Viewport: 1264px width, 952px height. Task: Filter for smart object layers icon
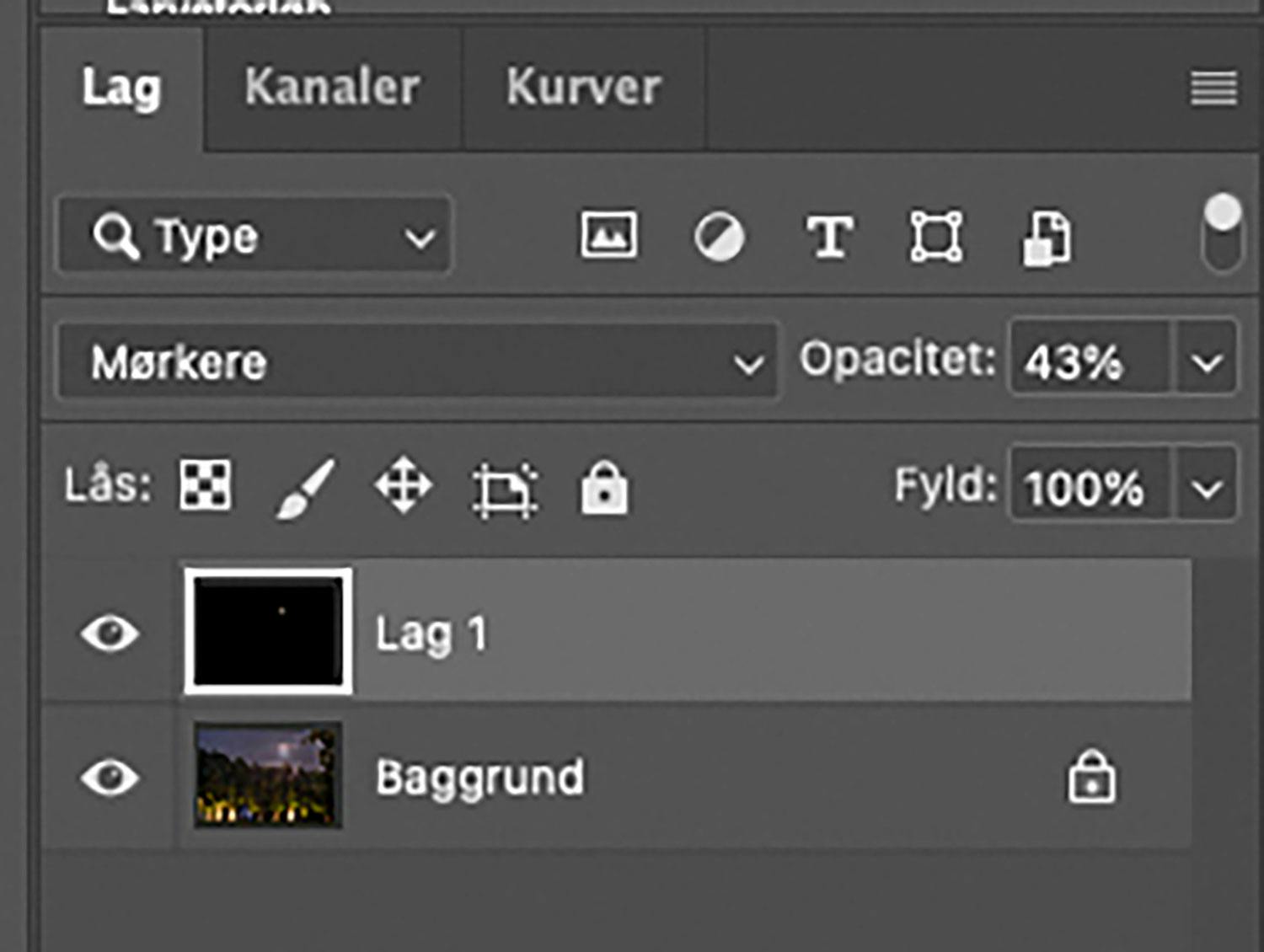(1047, 238)
